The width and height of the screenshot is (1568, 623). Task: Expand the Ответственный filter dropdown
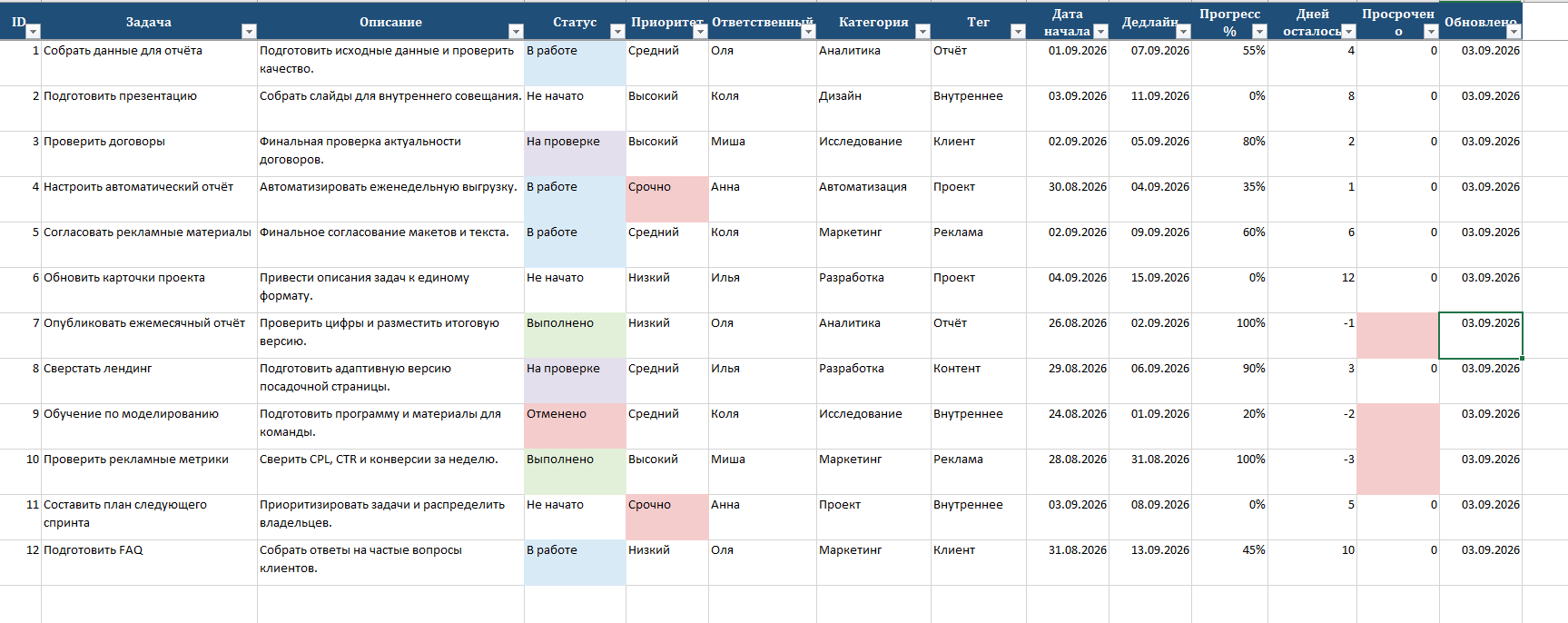(x=808, y=32)
